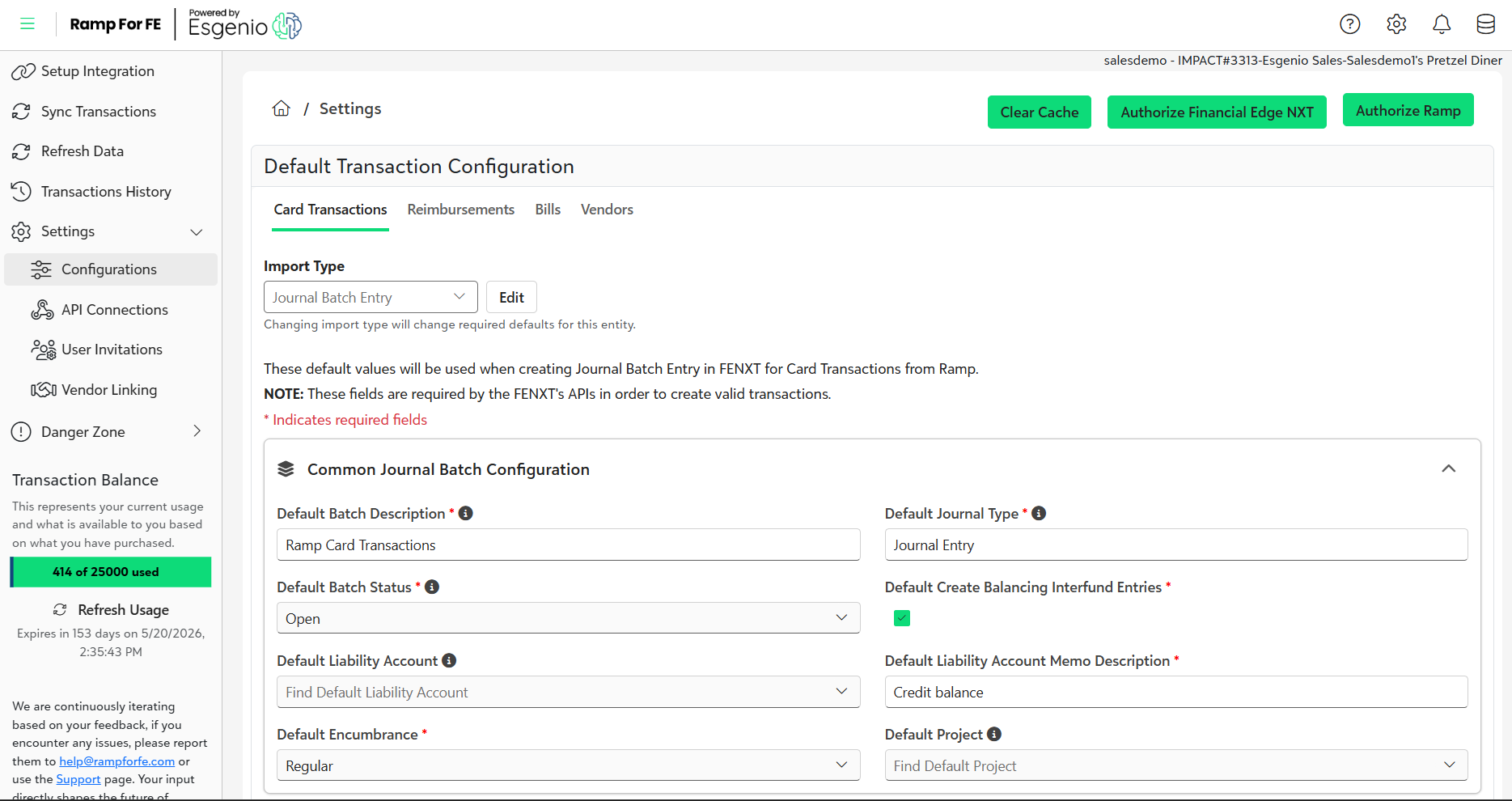Show info for Default Project
This screenshot has height=801, width=1512.
(x=994, y=734)
